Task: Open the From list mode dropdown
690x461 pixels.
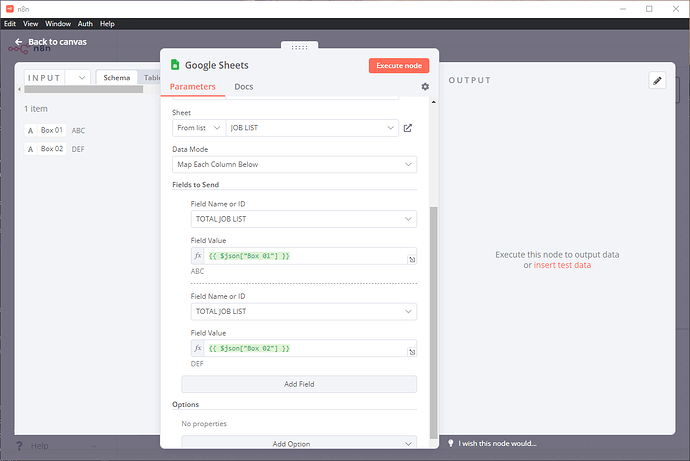Action: 199,128
